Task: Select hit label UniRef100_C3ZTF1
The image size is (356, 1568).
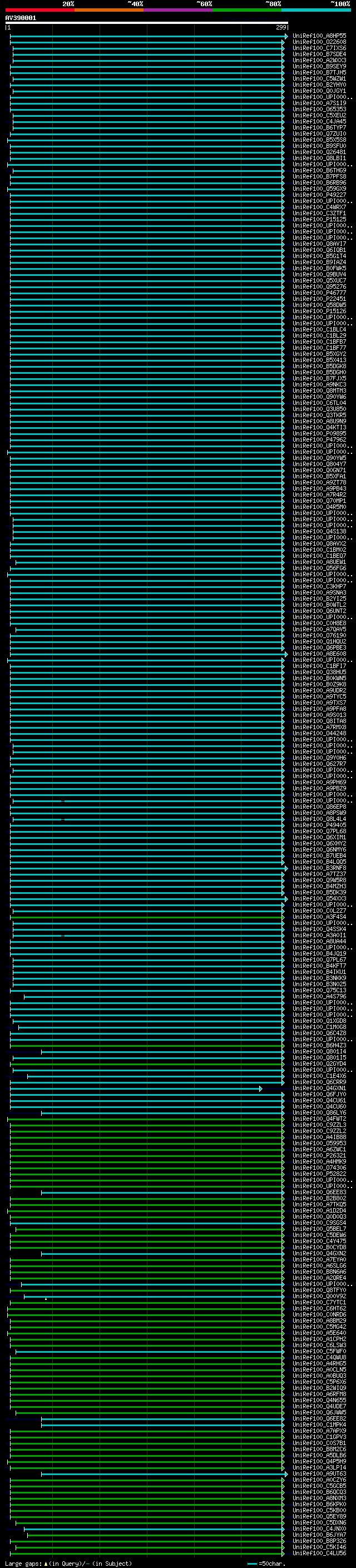Action: click(319, 214)
